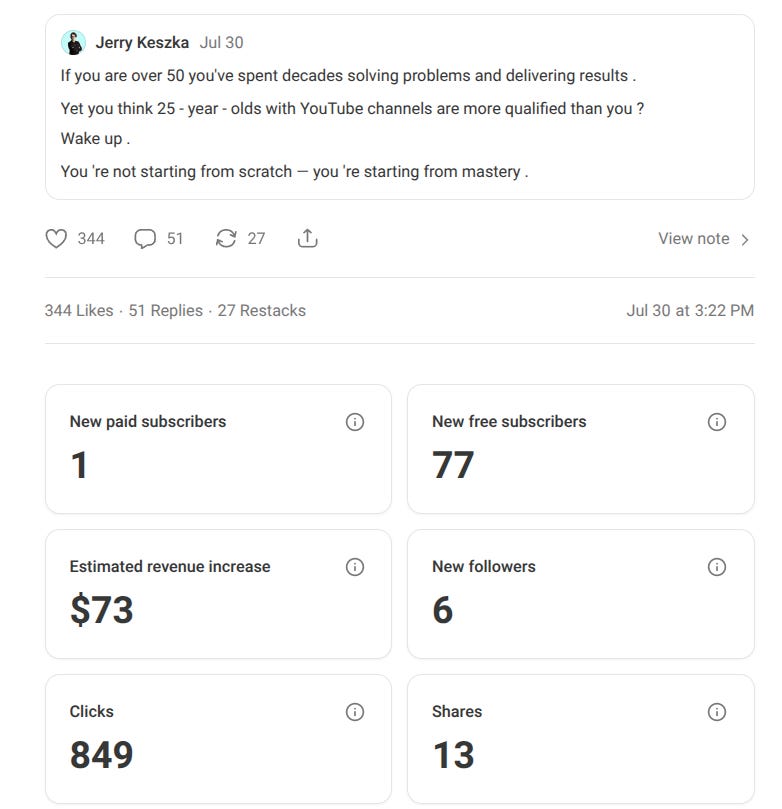Show info for Estimated revenue increase
This screenshot has width=782, height=809.
pos(354,567)
